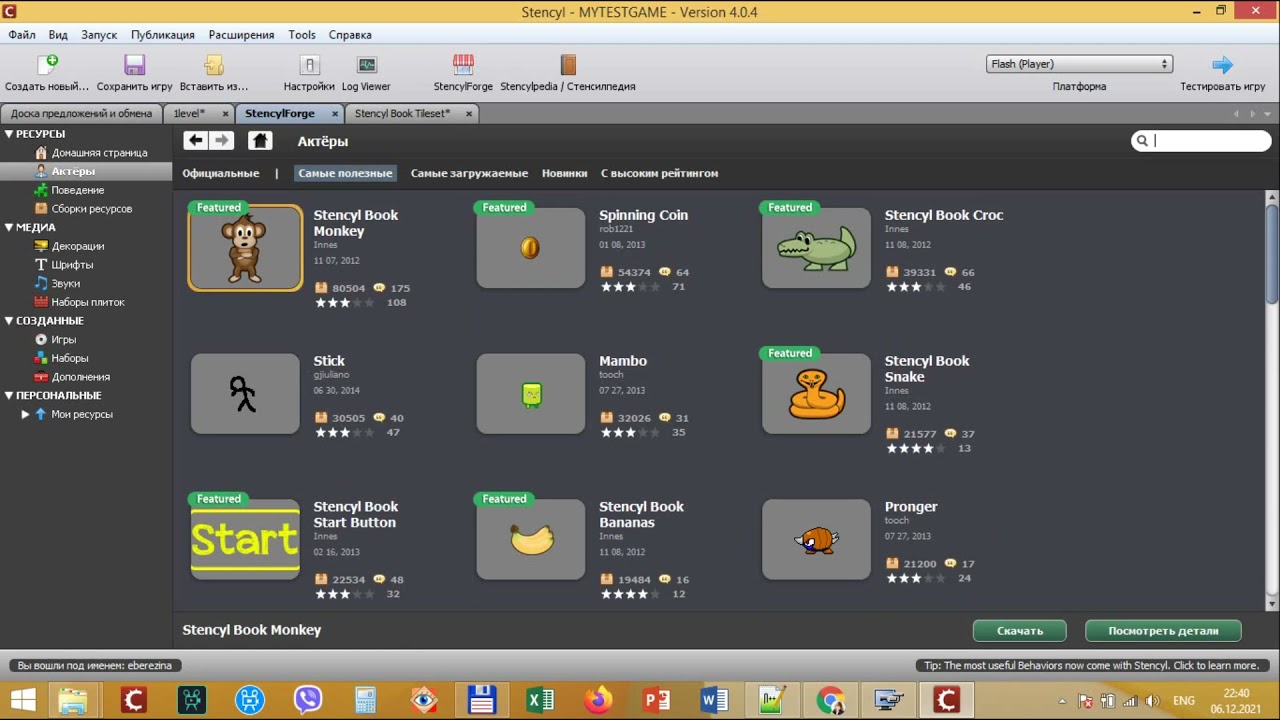Collapse the СОЗДАННЫЕ section
The image size is (1280, 720).
(9, 321)
